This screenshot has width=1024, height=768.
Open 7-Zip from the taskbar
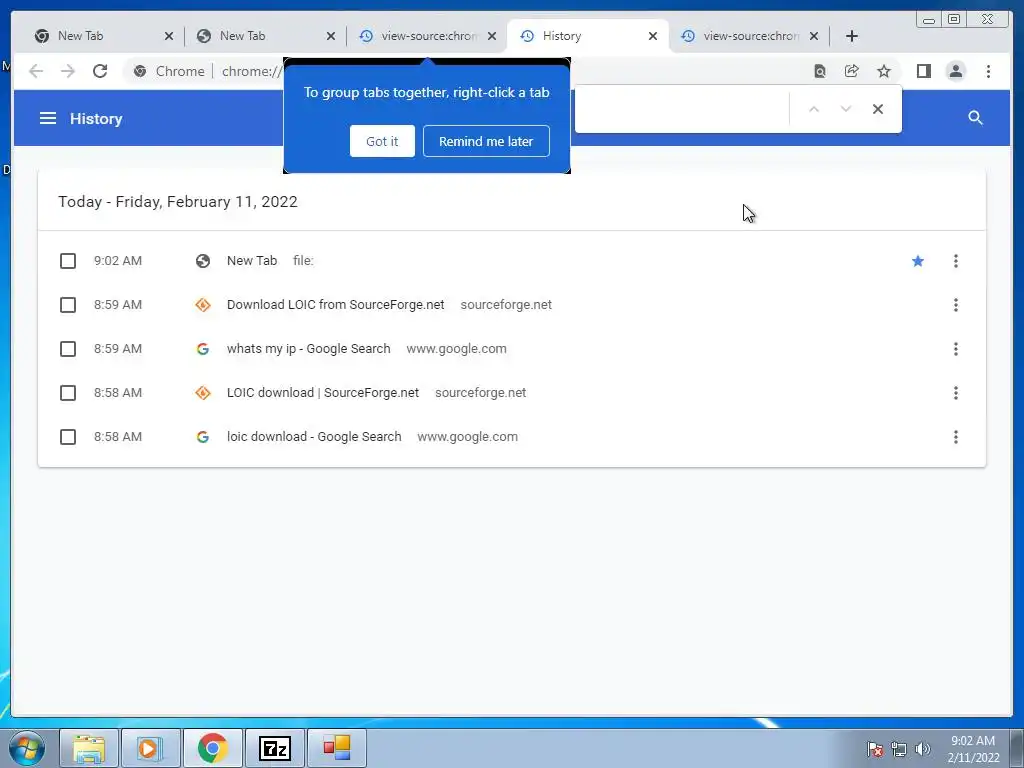point(274,748)
